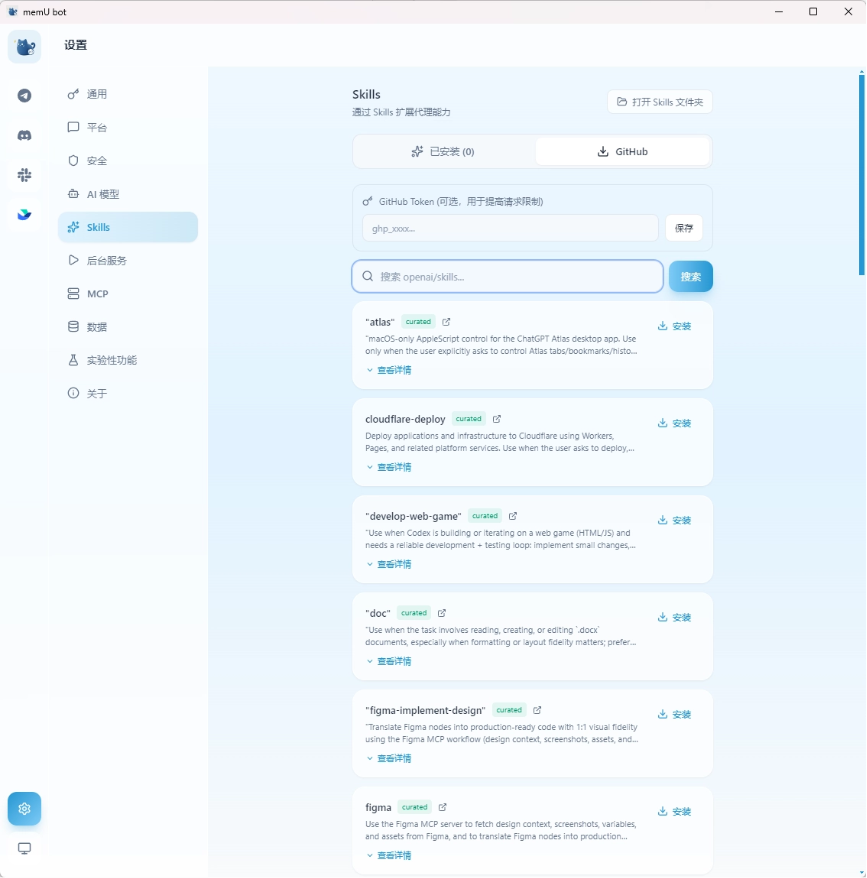Open the 平台 settings section
The image size is (867, 878).
(128, 127)
